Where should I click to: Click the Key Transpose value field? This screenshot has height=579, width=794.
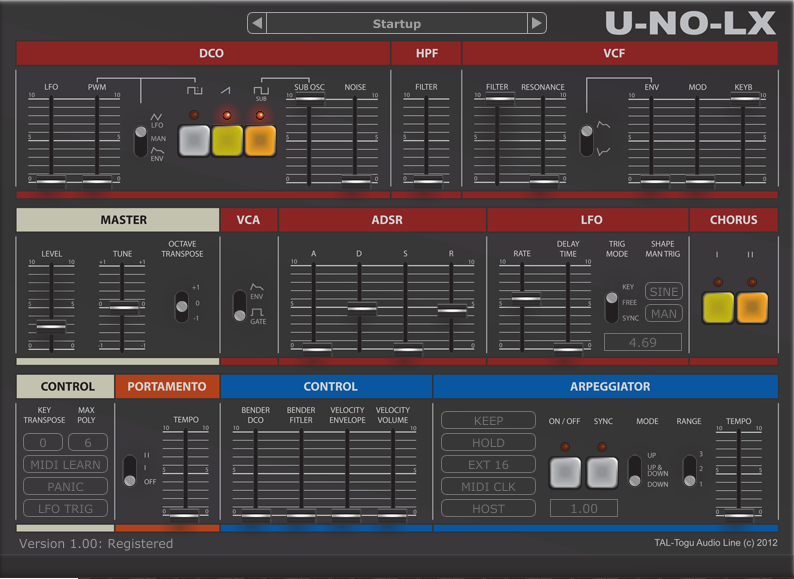[x=43, y=443]
